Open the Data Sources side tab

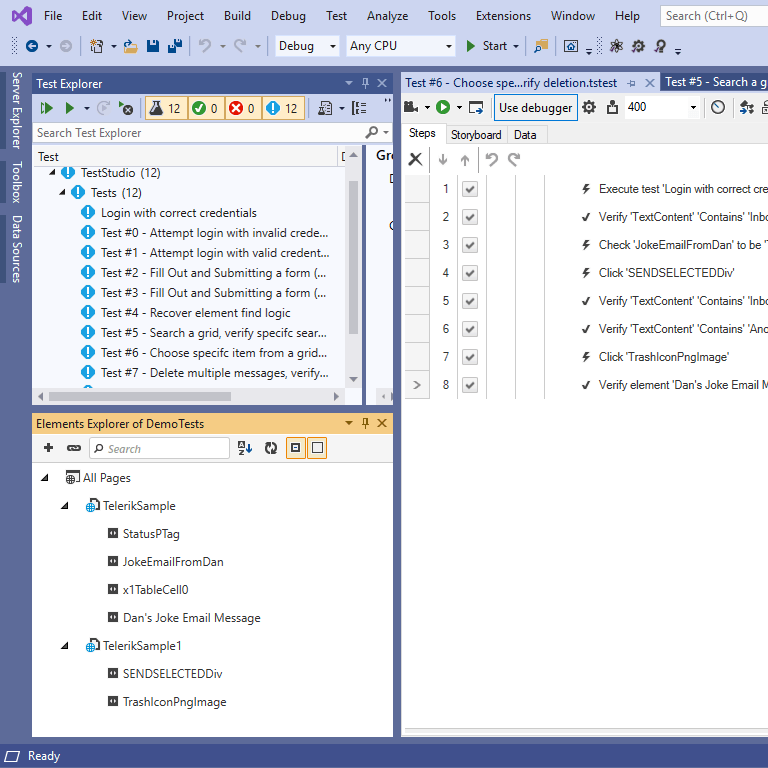[x=17, y=249]
